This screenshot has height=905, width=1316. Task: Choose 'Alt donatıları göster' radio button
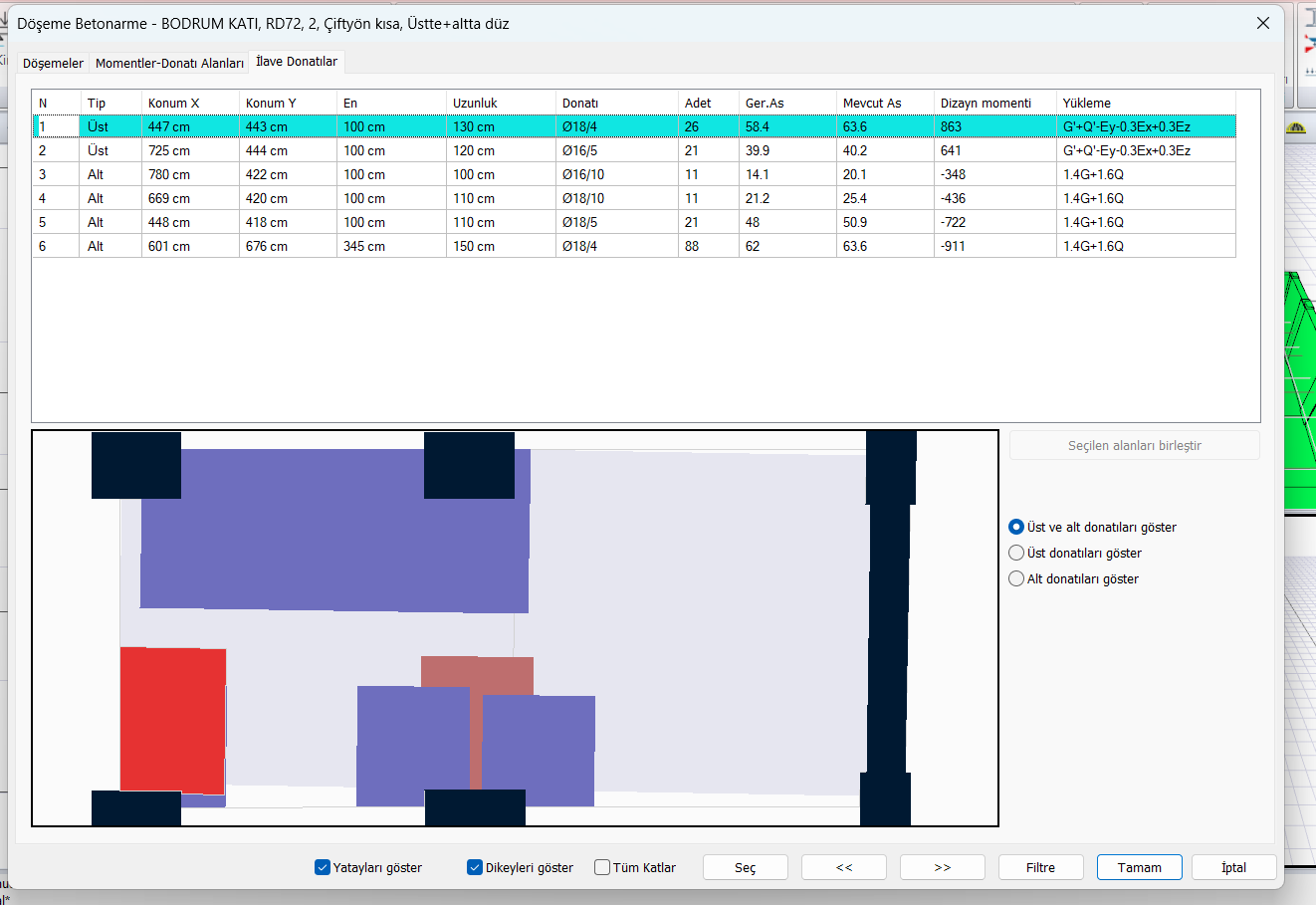[x=1016, y=579]
